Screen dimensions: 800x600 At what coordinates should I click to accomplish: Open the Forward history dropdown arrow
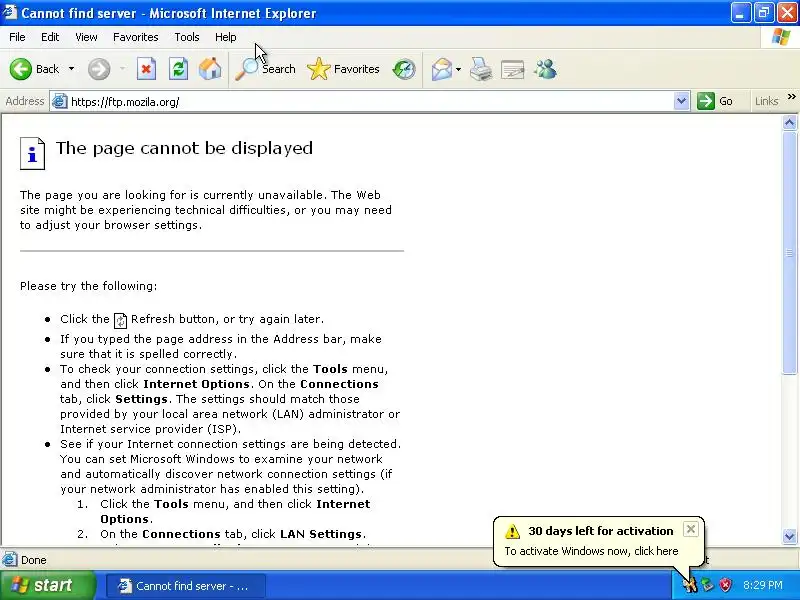pos(122,69)
